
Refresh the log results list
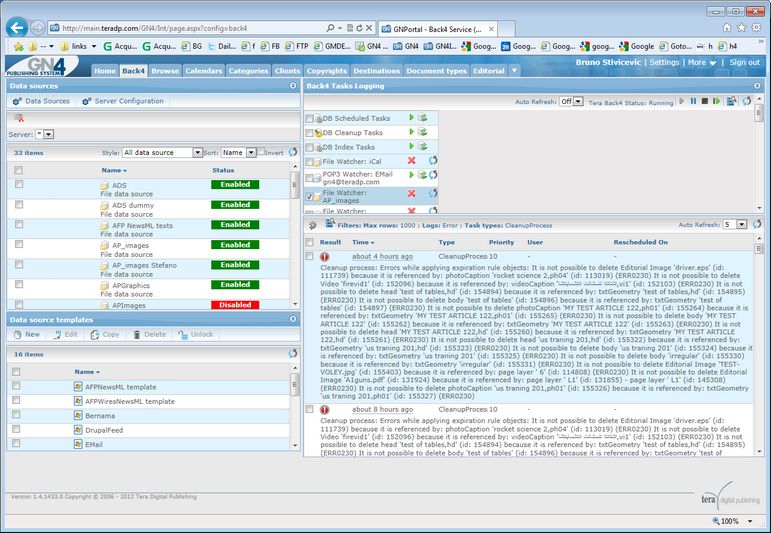[757, 224]
